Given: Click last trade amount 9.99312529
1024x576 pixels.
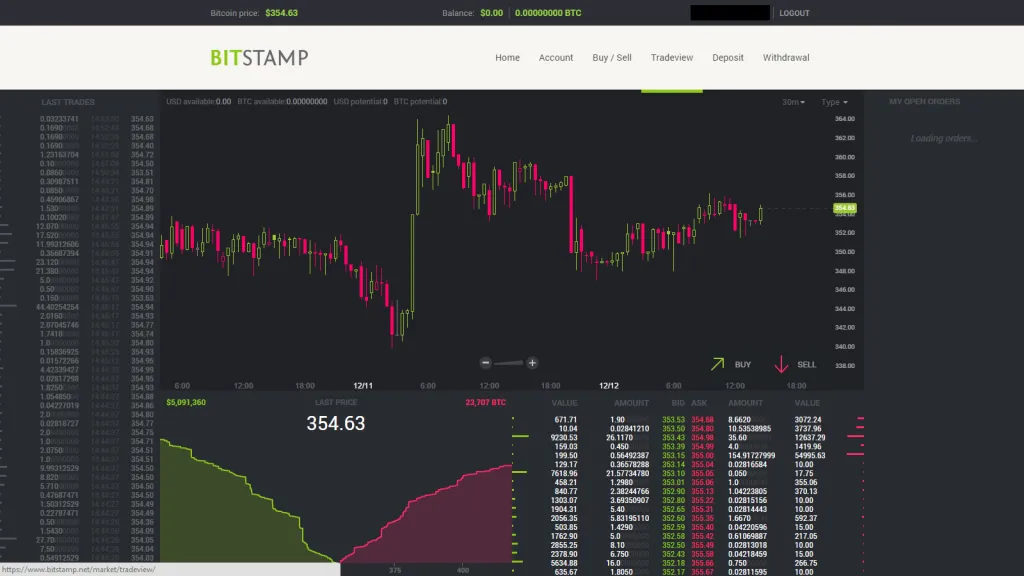Looking at the screenshot, I should (59, 468).
